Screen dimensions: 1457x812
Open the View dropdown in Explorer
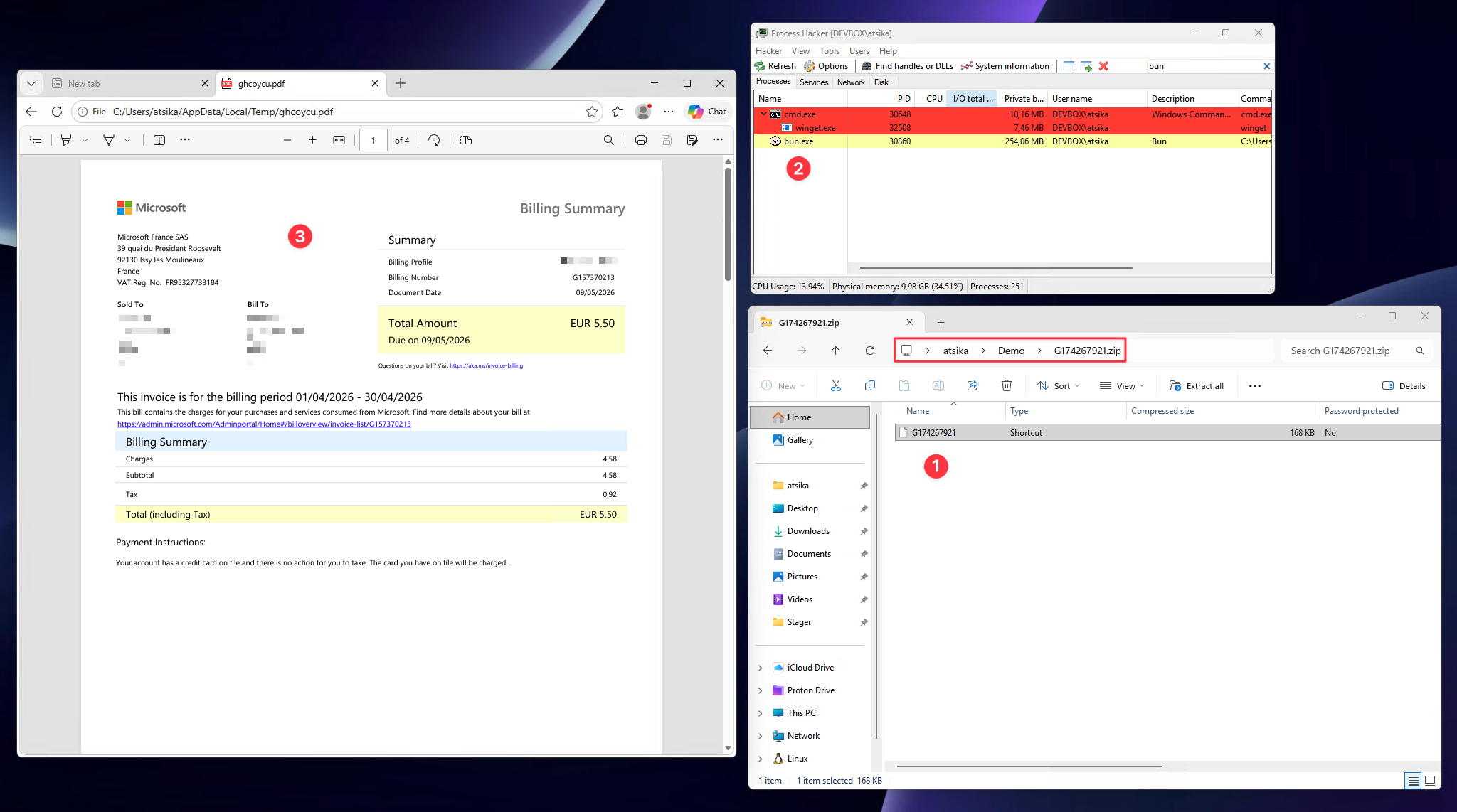(1121, 385)
